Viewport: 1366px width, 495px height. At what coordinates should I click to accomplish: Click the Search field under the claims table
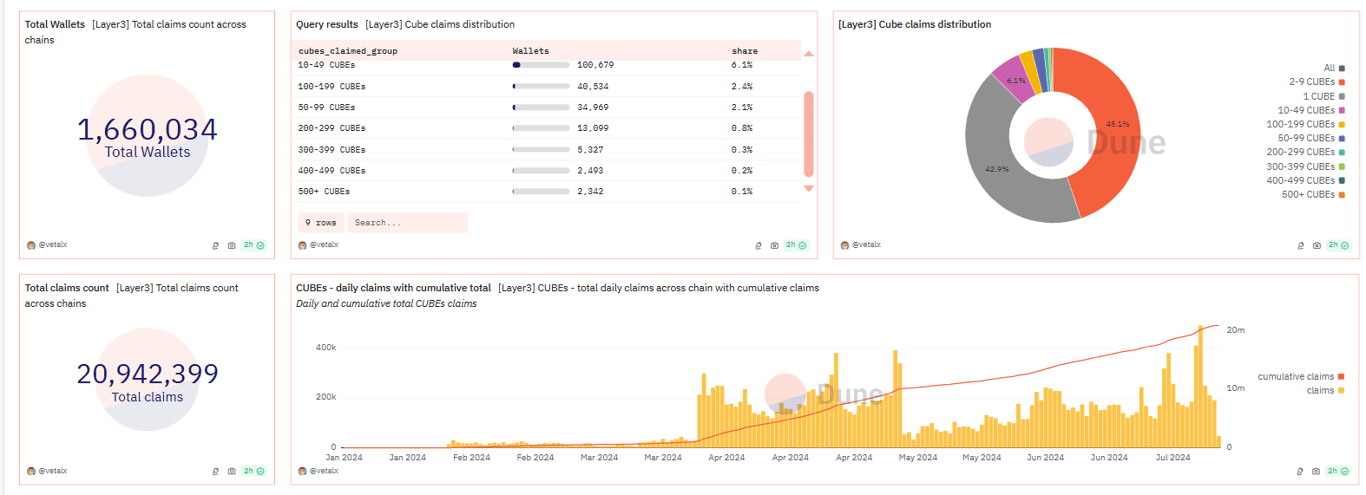point(407,222)
